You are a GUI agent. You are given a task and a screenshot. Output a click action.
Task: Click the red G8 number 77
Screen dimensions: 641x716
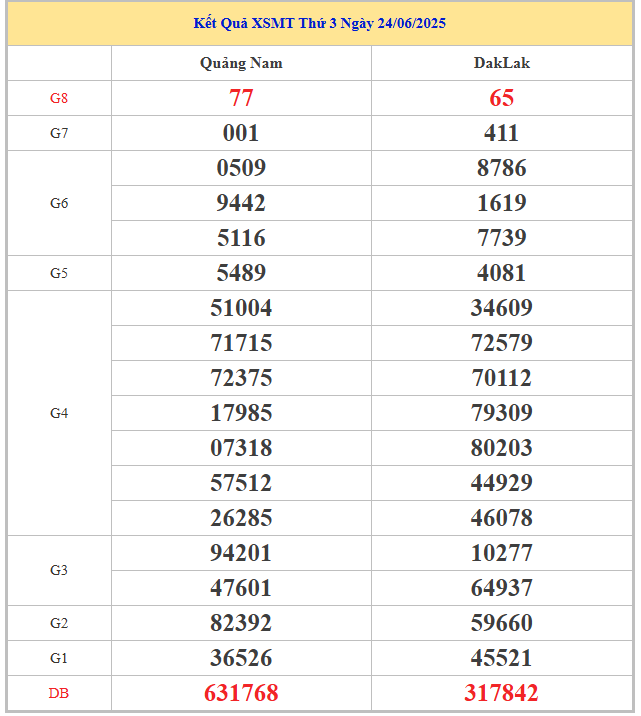[241, 98]
